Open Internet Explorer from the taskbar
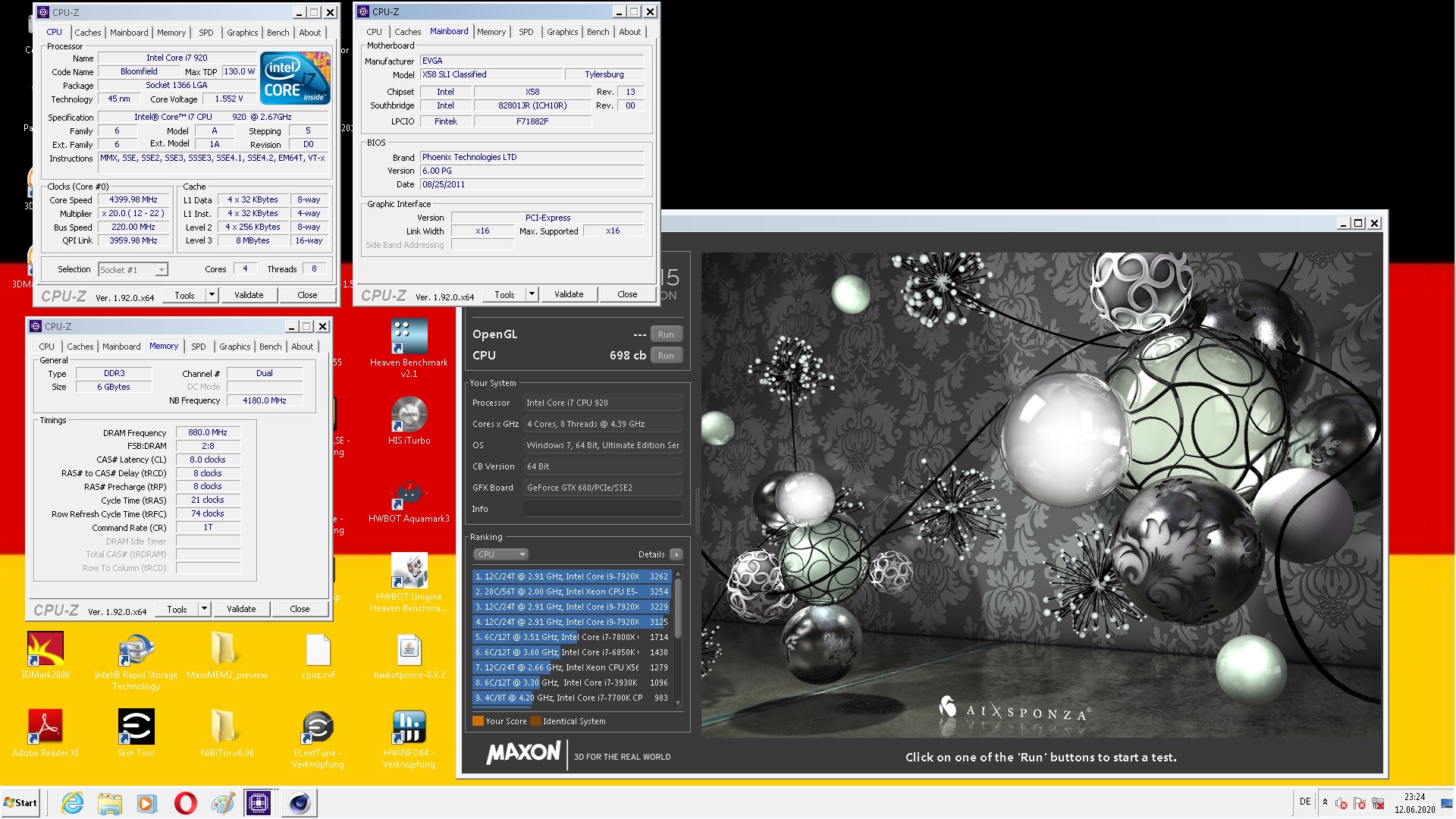The width and height of the screenshot is (1456, 819). click(73, 803)
